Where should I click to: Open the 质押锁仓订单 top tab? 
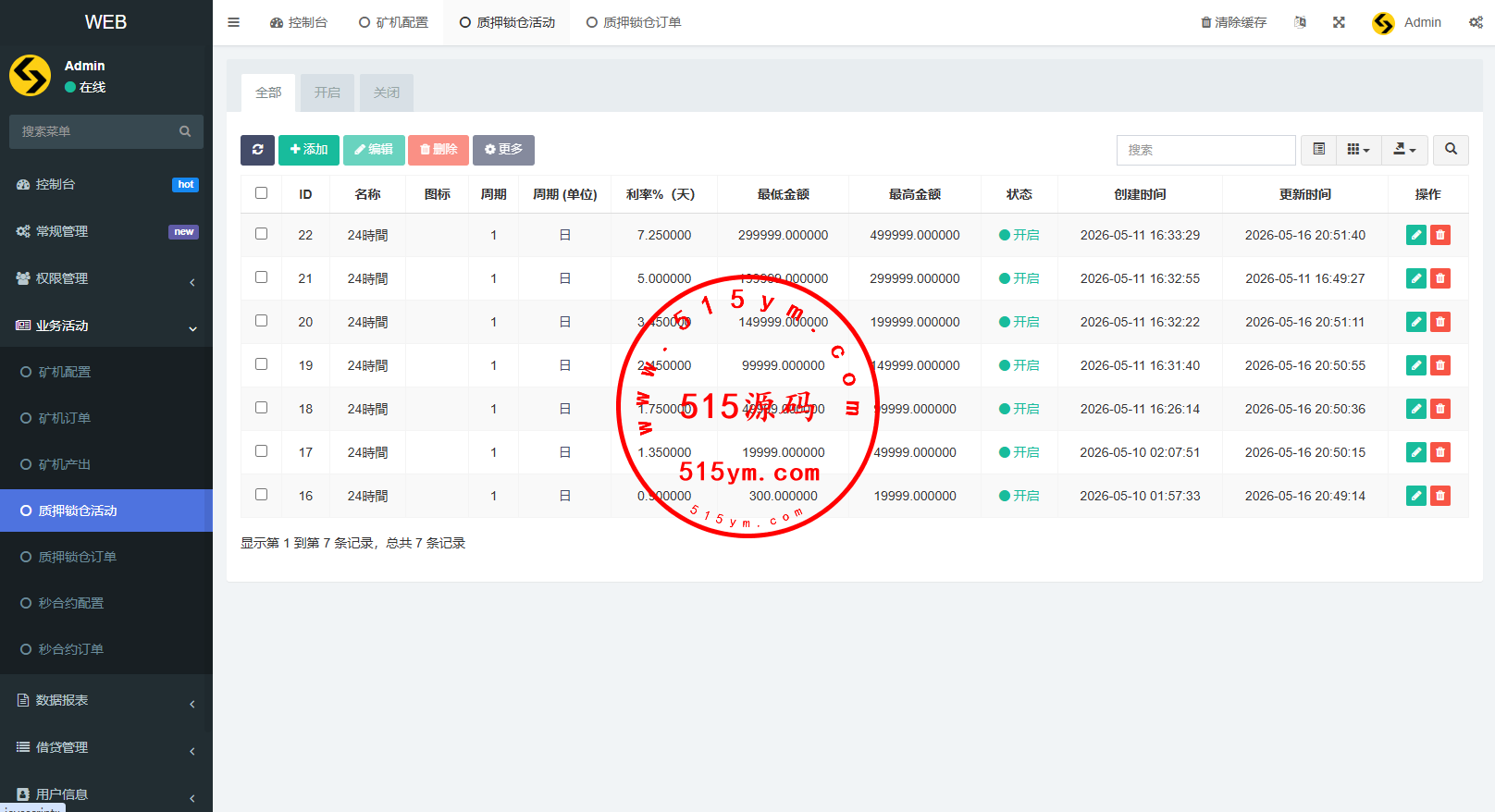tap(635, 22)
